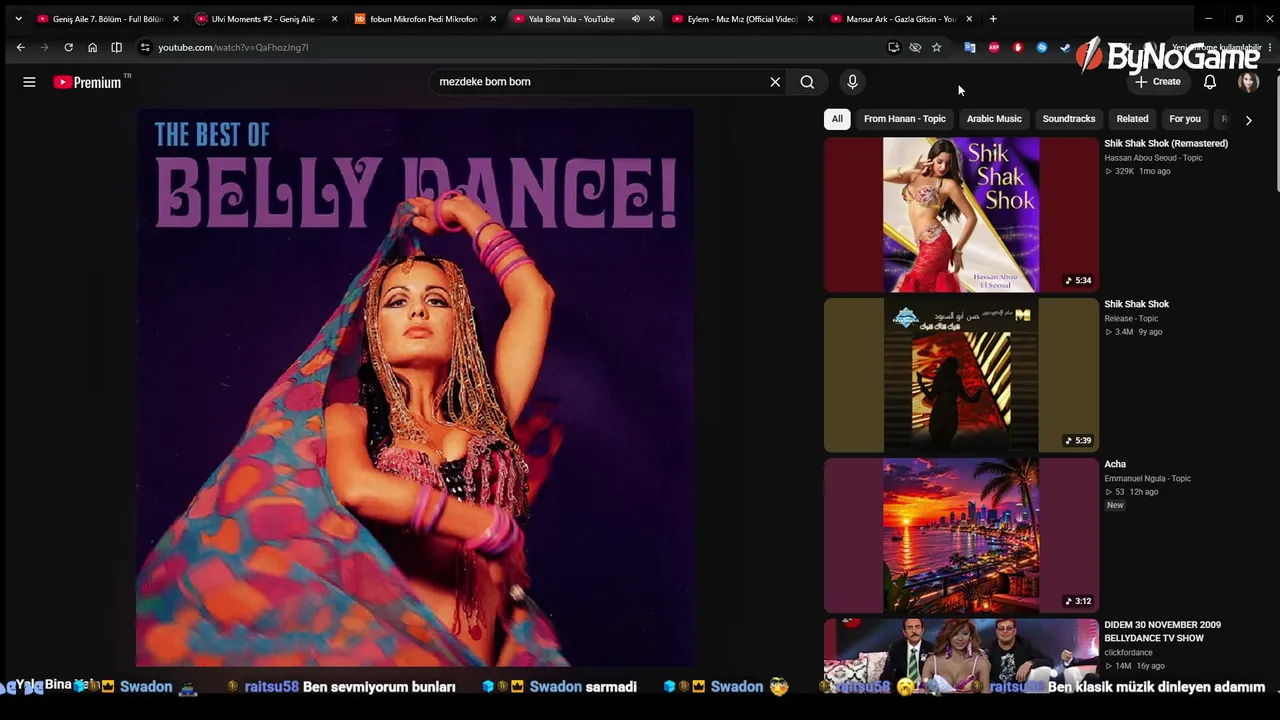Screen dimensions: 1280x720
Task: Close the Eylem - Mız Mız tab
Action: (x=810, y=19)
